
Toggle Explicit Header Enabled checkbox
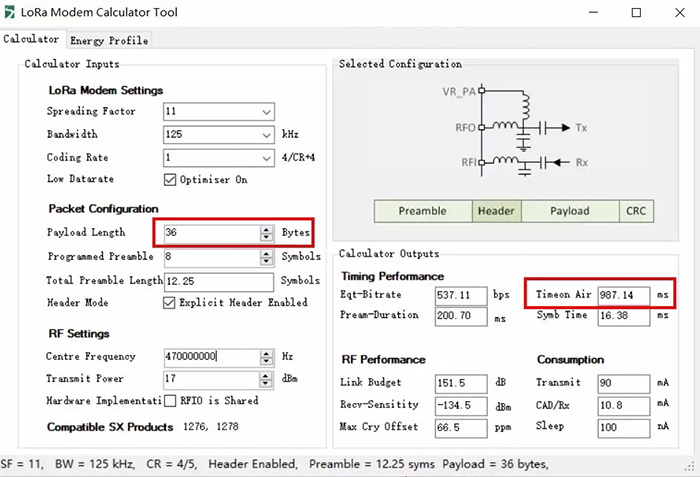(x=169, y=303)
